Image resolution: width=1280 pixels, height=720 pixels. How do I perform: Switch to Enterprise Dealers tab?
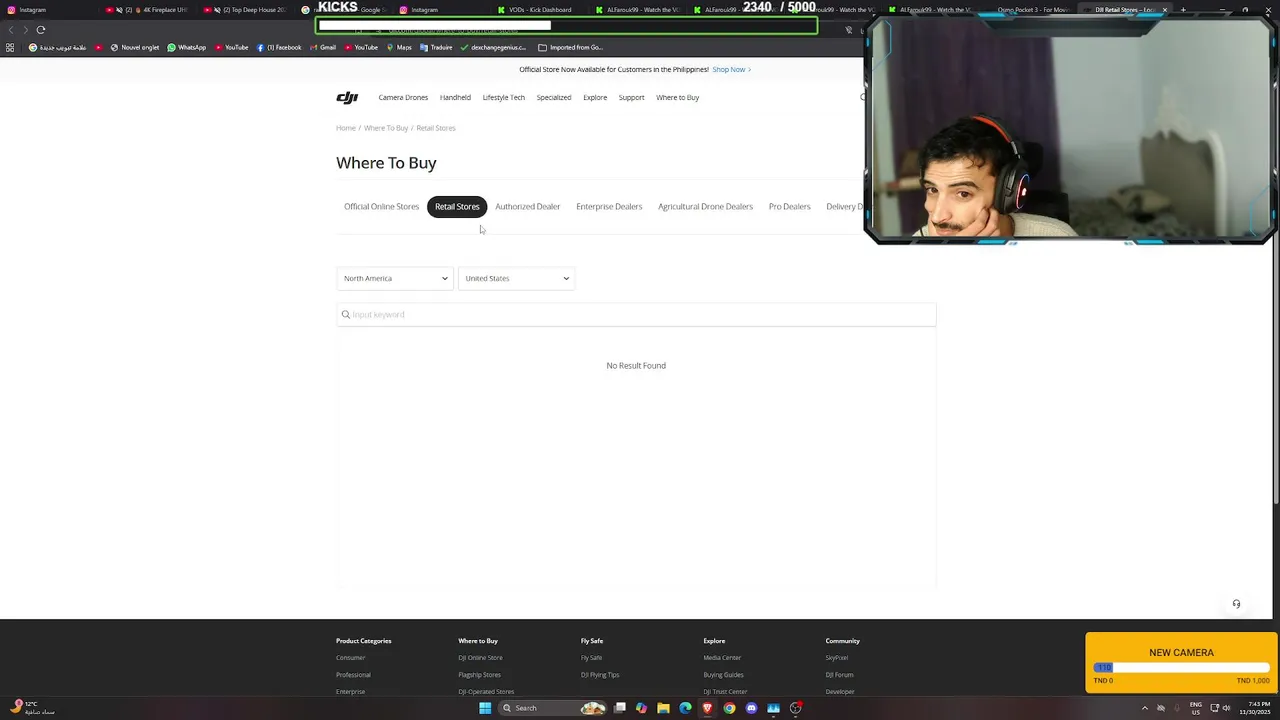(x=609, y=206)
